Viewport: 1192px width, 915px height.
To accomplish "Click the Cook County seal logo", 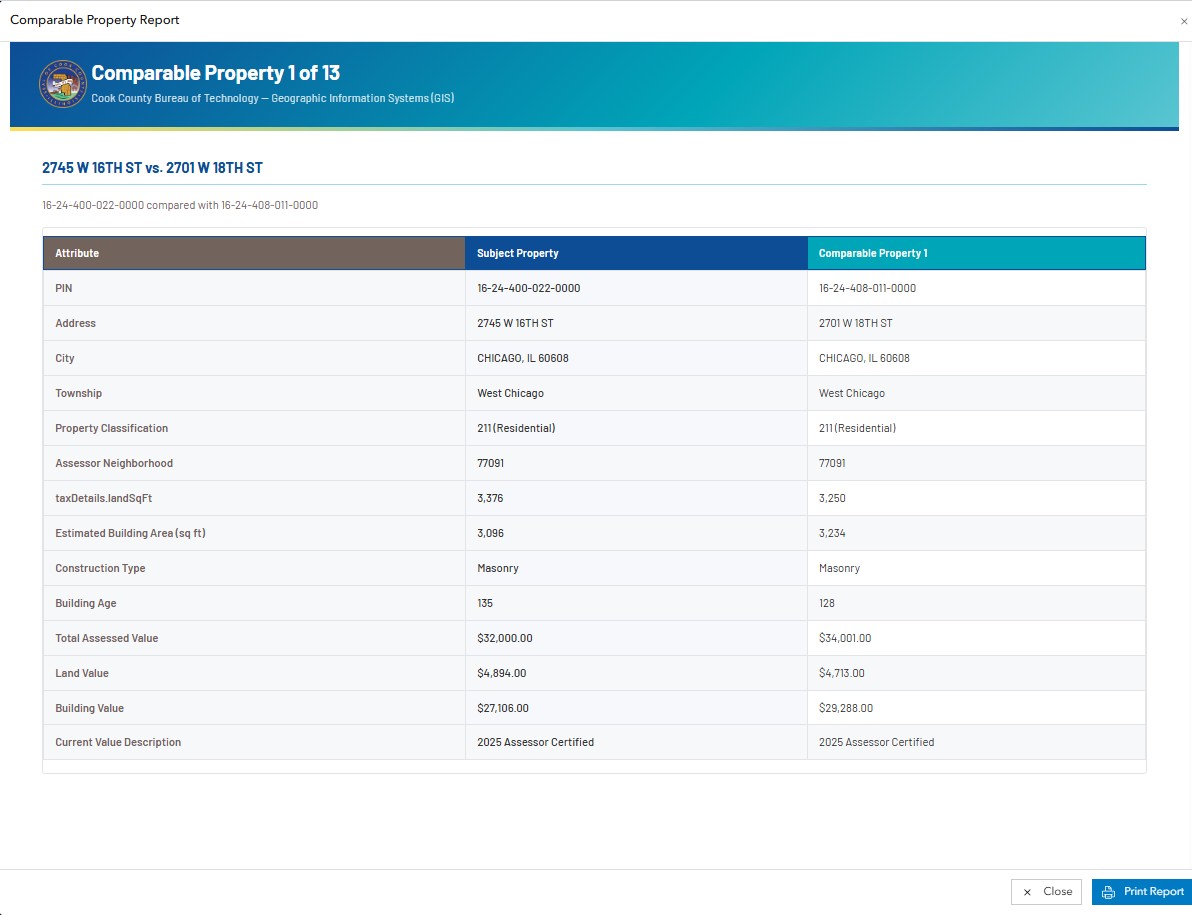I will pos(63,84).
